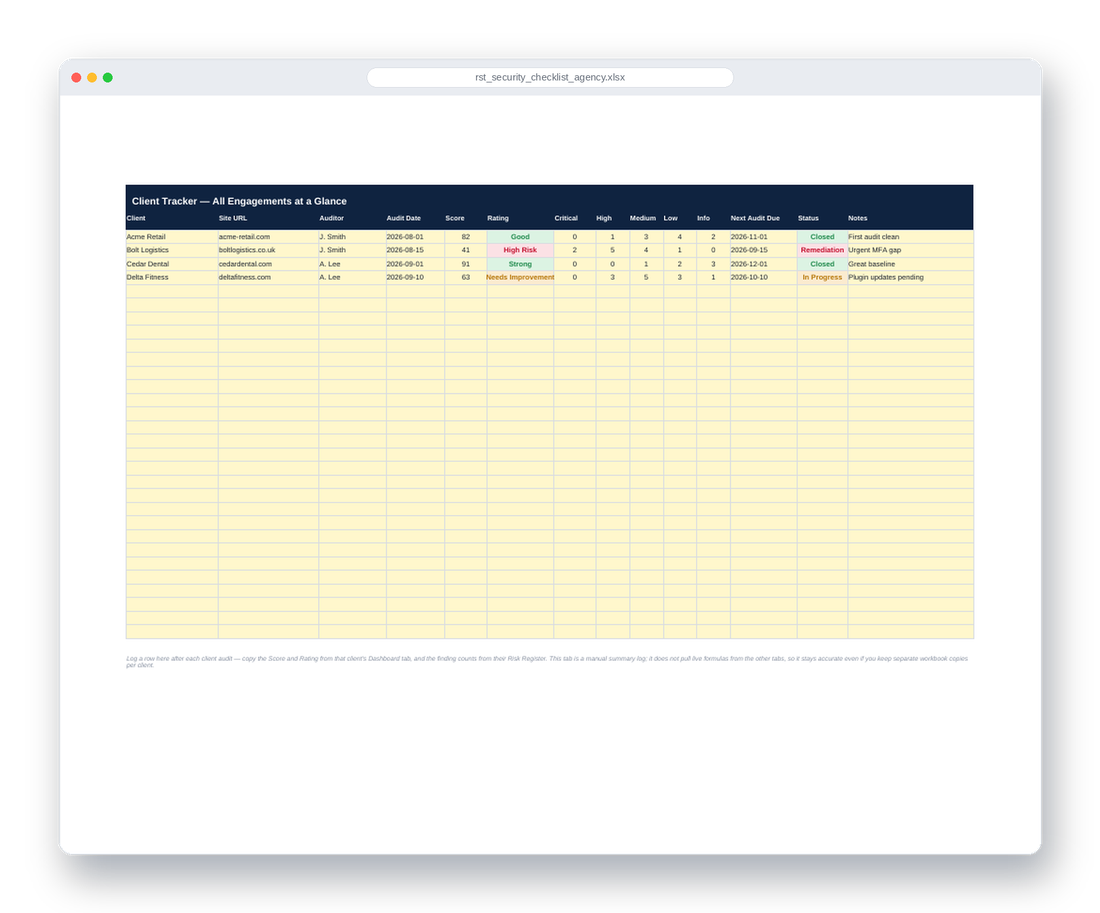Select the 2026-09-15 next audit cell

763,251
